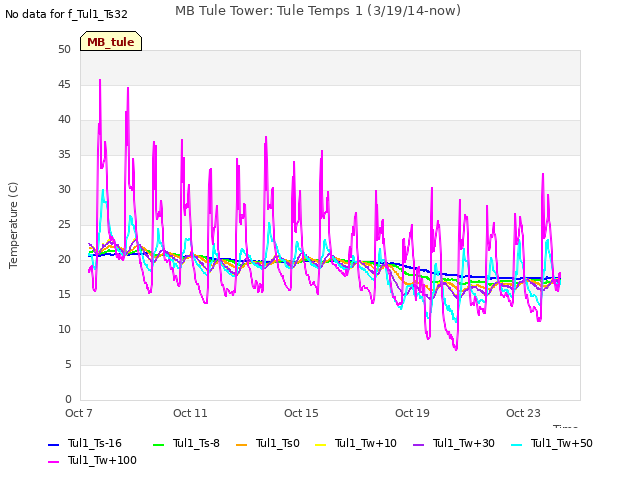Click the tallest cyan Tw+50 peak near 30 degrees
This screenshot has width=640, height=480.
[103, 190]
